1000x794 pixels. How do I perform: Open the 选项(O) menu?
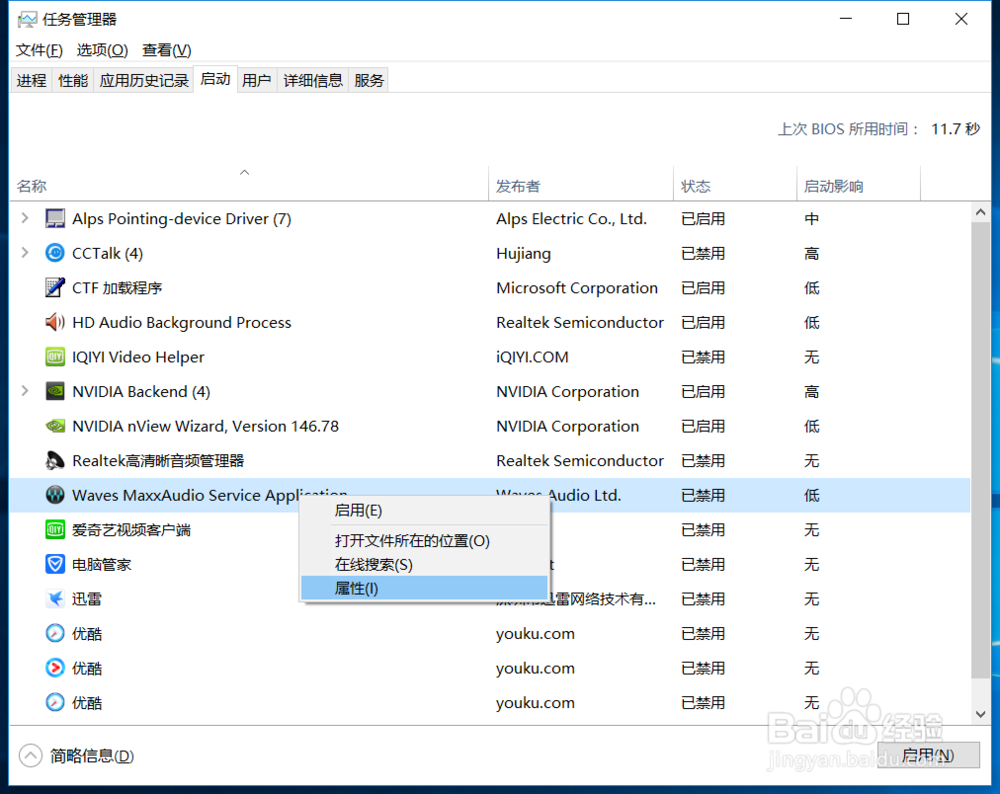[102, 50]
